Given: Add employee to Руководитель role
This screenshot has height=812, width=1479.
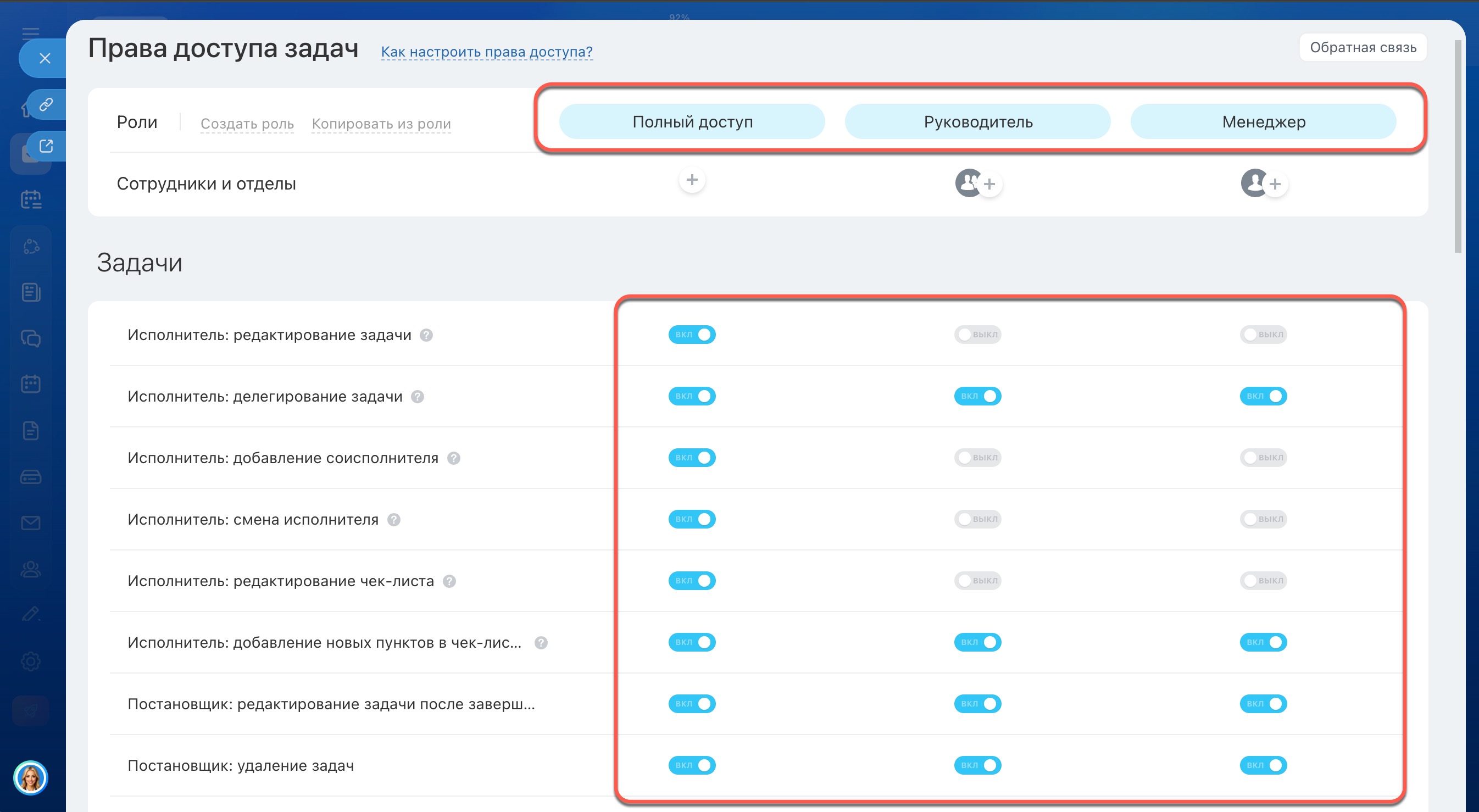Looking at the screenshot, I should [x=989, y=185].
